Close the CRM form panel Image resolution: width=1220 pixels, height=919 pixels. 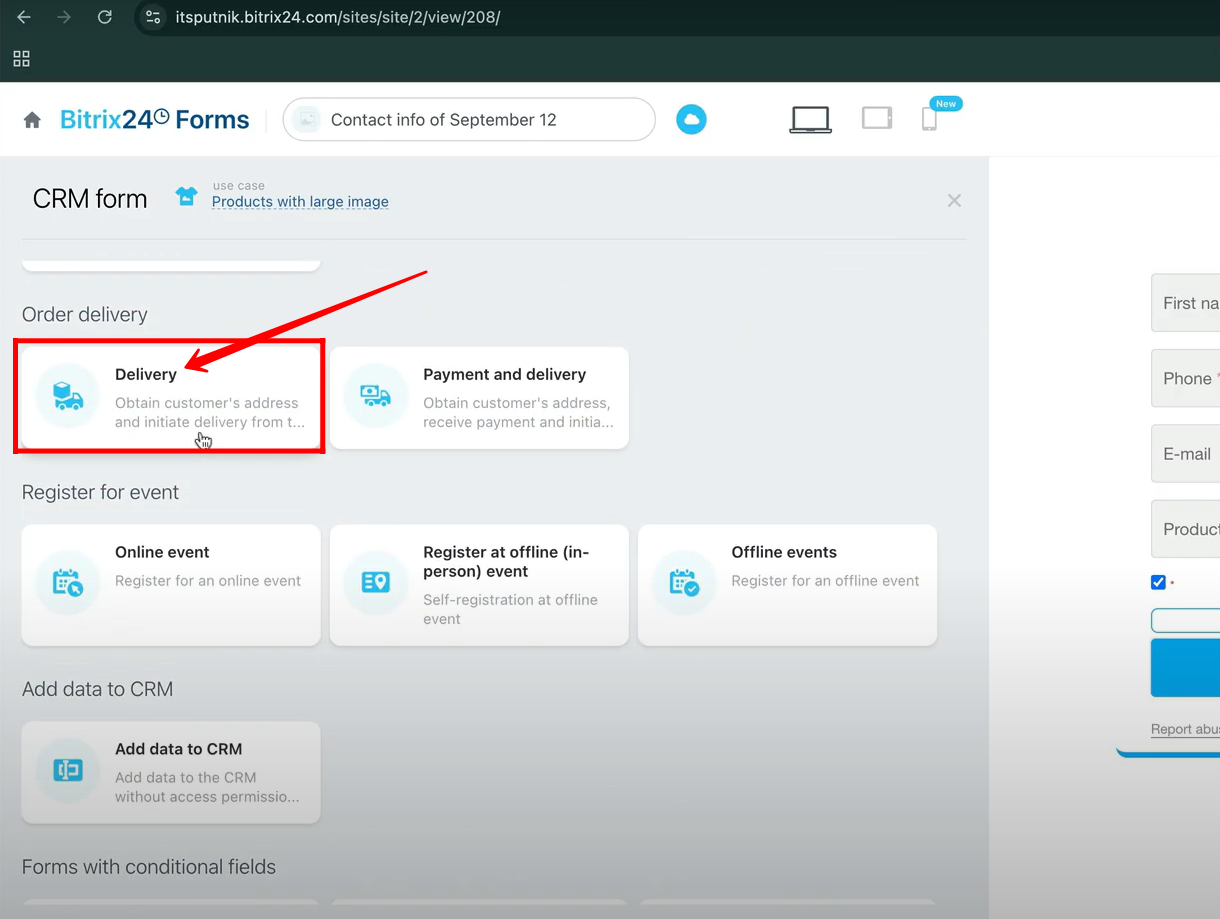tap(954, 201)
